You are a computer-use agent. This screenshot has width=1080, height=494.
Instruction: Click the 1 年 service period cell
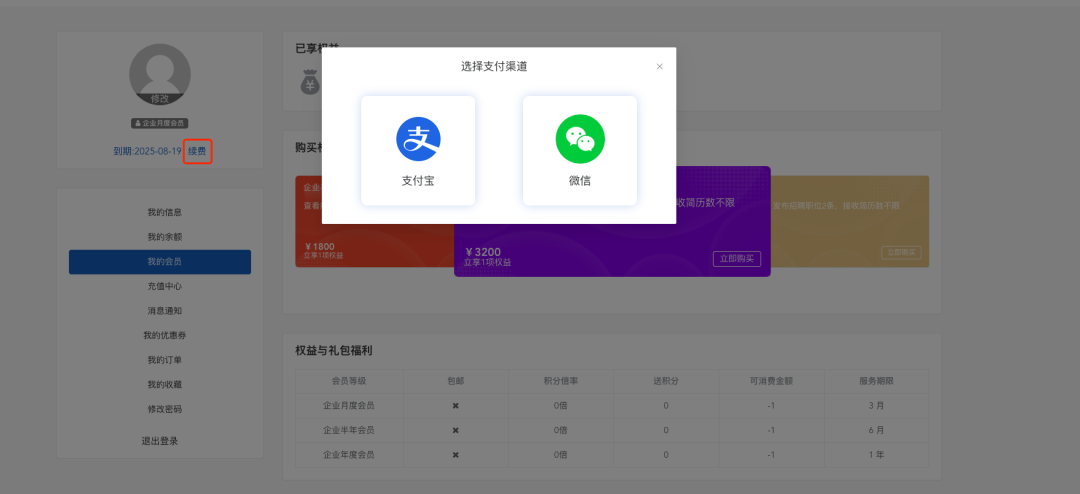(x=876, y=455)
